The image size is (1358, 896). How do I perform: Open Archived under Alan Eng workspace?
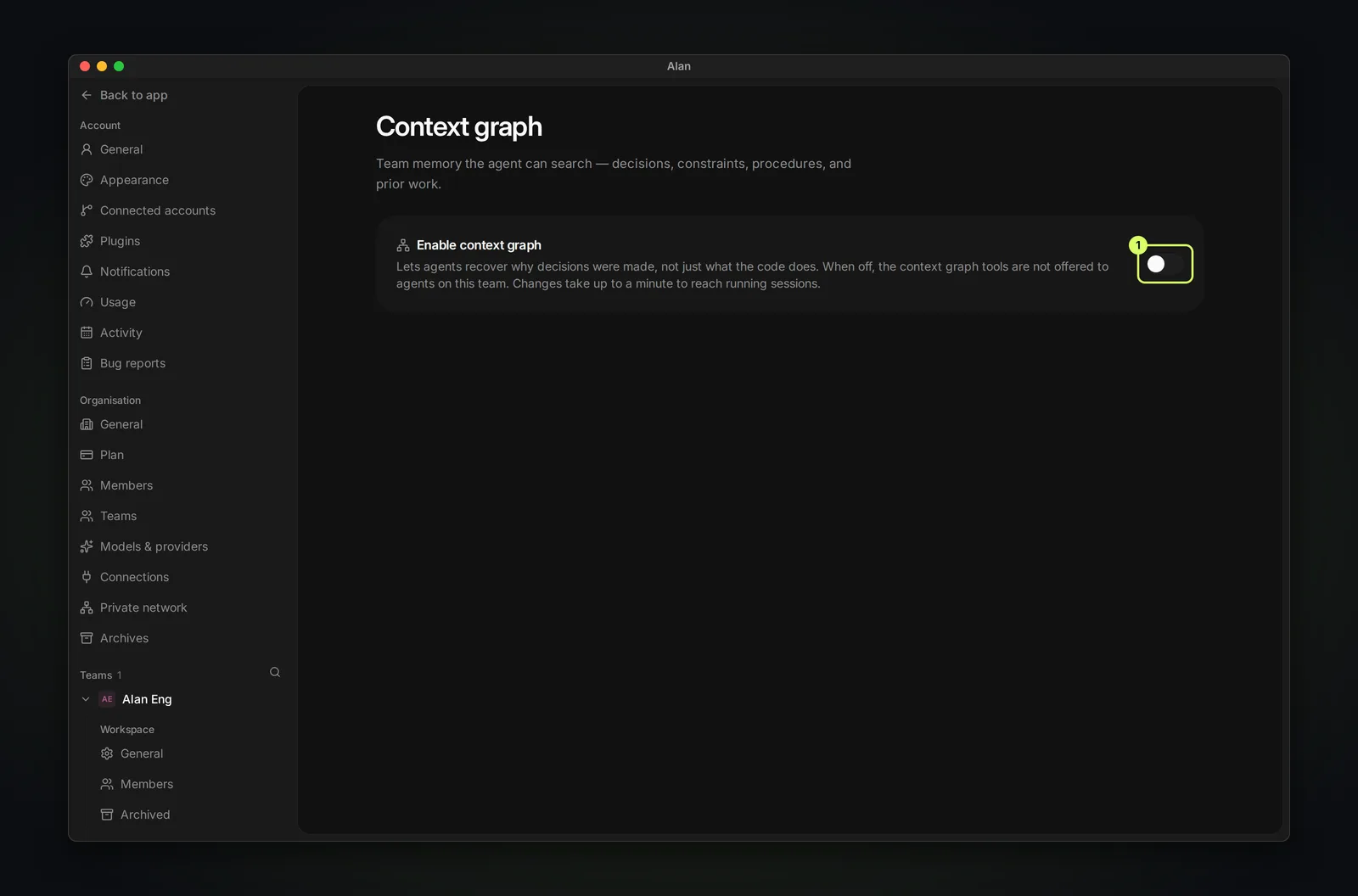[145, 815]
